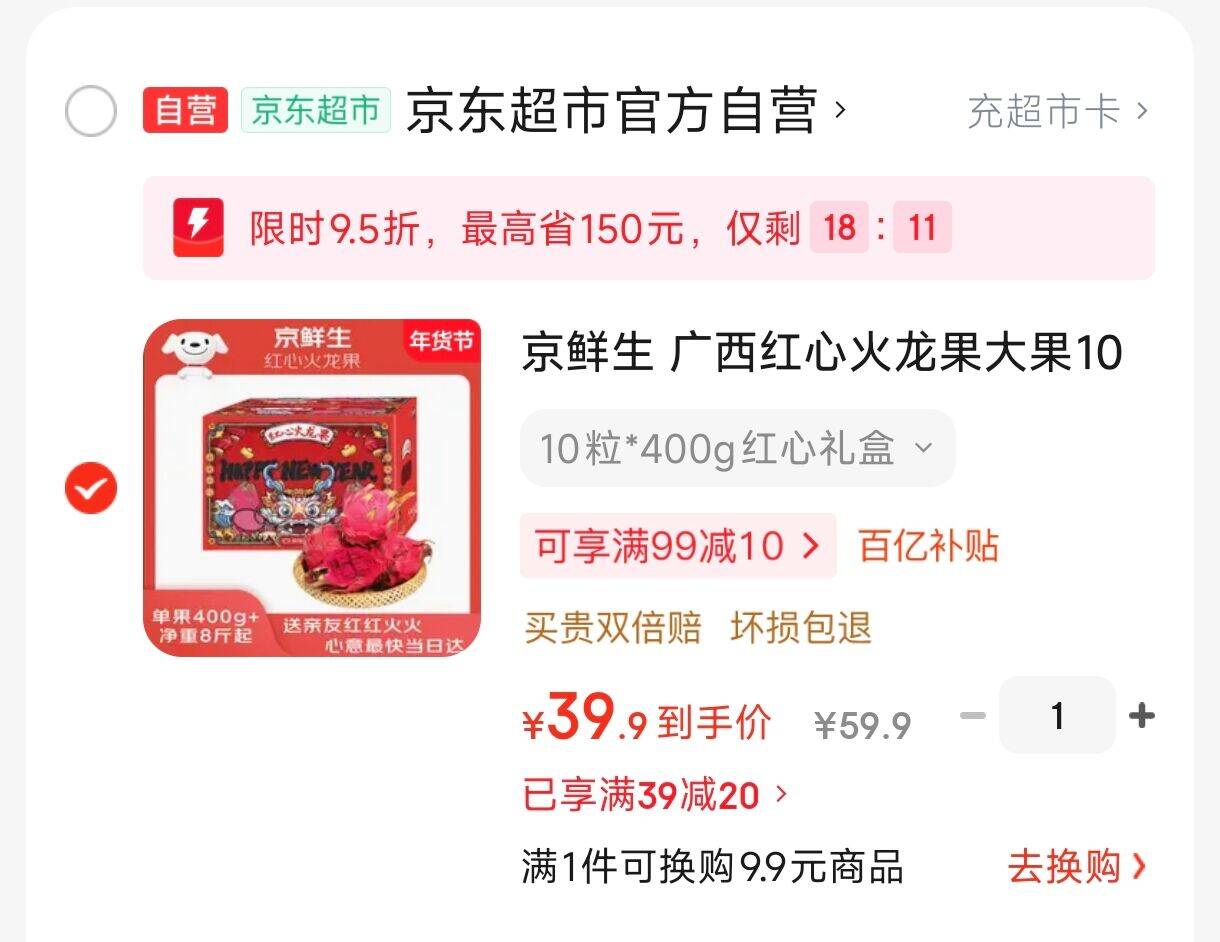Tap the red 自营 badge
Viewport: 1220px width, 942px height.
185,110
